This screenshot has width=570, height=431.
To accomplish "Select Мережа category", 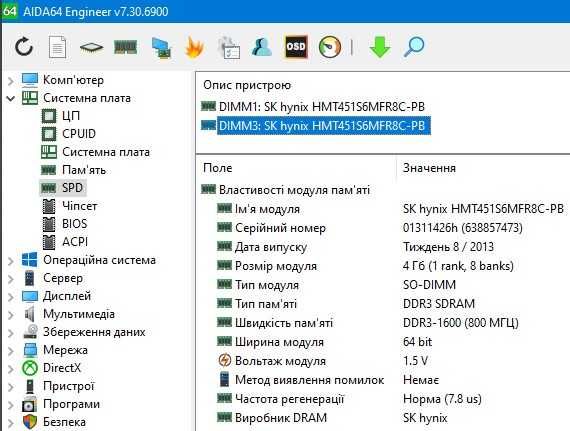I will (55, 350).
